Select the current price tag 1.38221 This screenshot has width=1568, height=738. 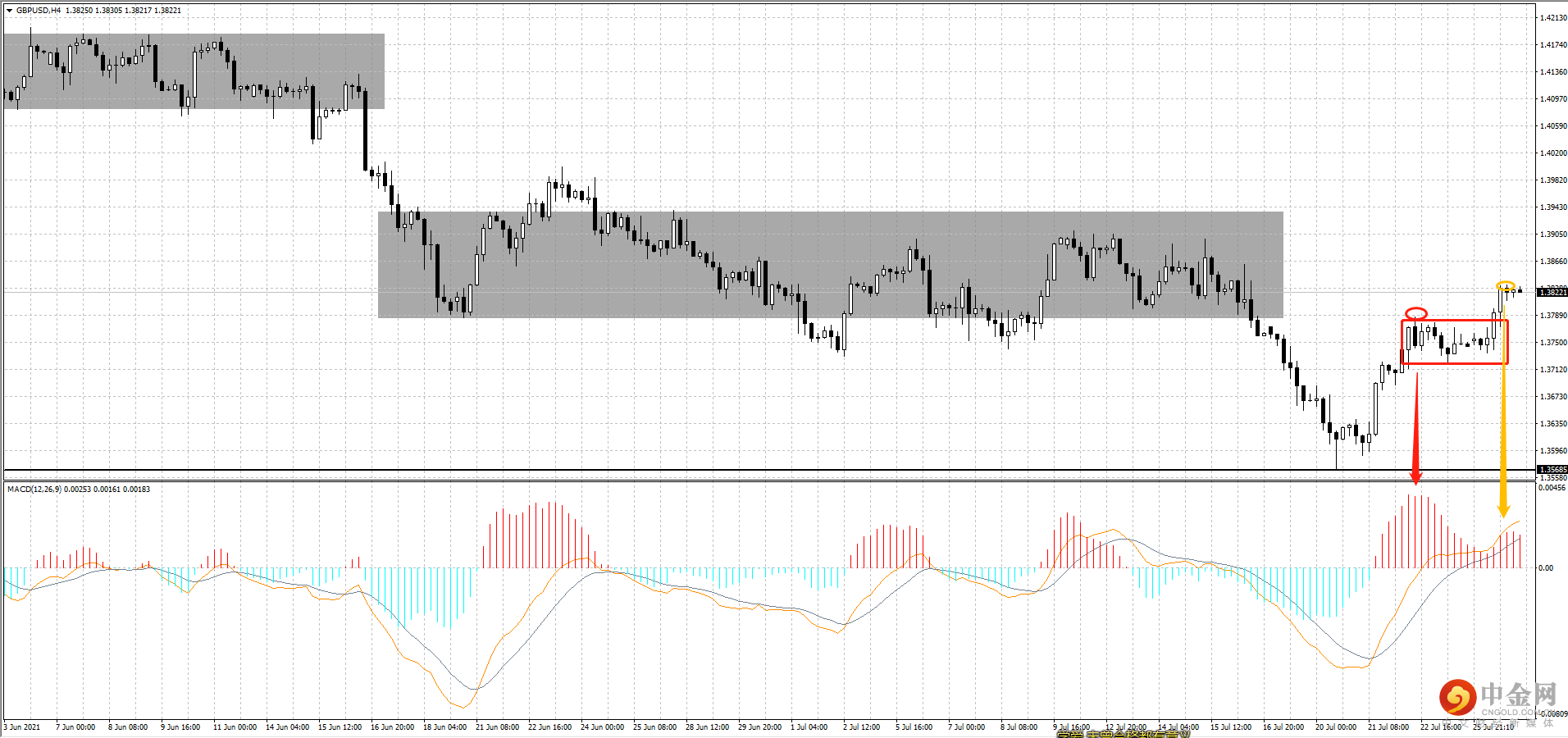[x=1552, y=292]
